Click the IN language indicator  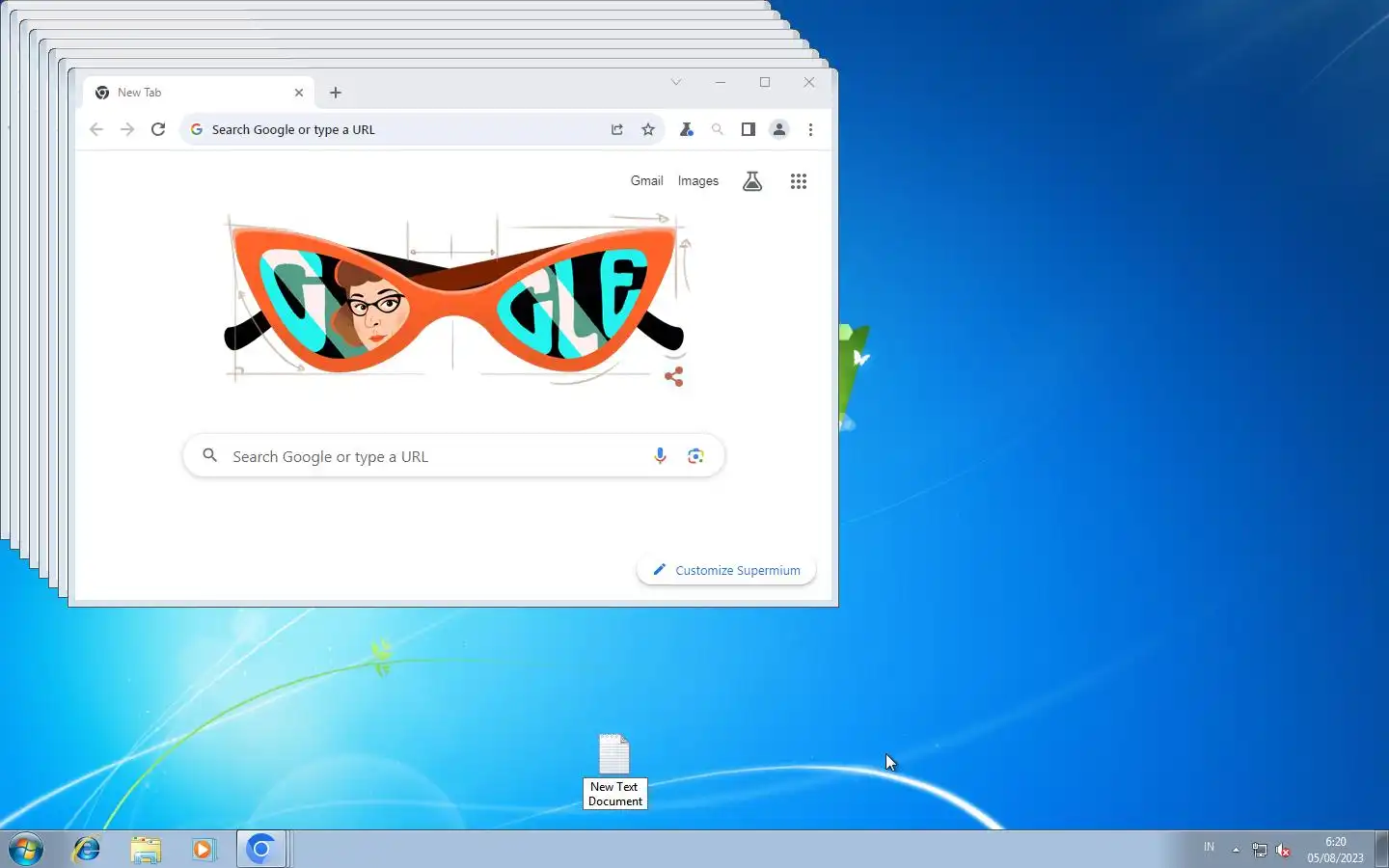coord(1209,847)
